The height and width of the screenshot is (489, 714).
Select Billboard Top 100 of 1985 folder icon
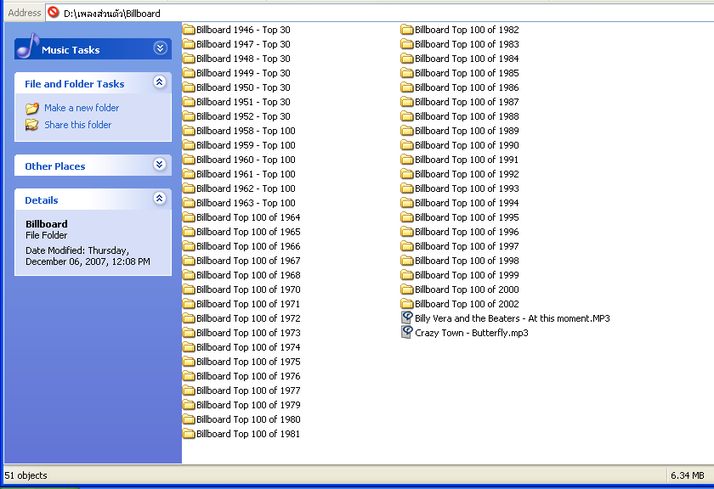[407, 73]
